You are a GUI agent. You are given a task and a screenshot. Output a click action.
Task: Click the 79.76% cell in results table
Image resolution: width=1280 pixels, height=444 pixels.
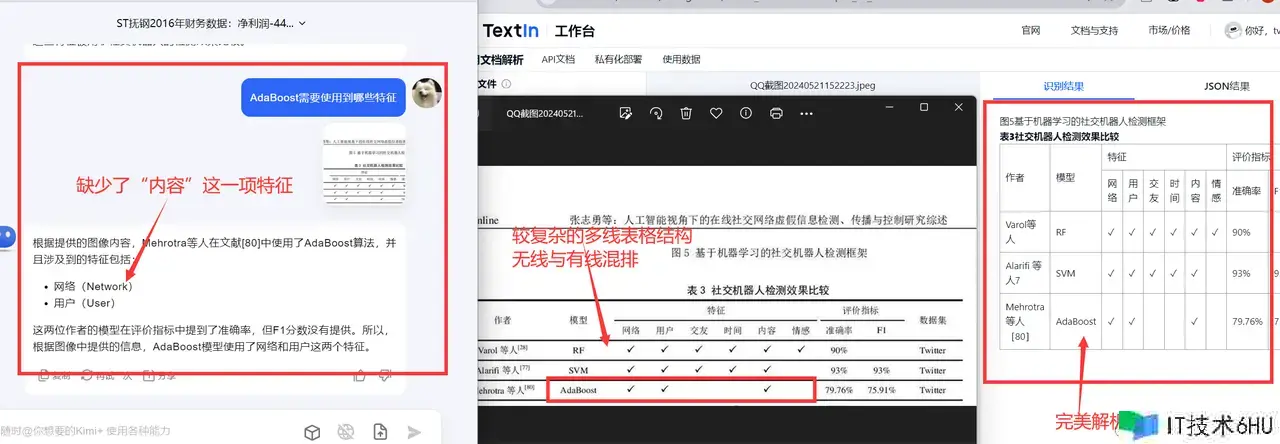pos(1250,322)
